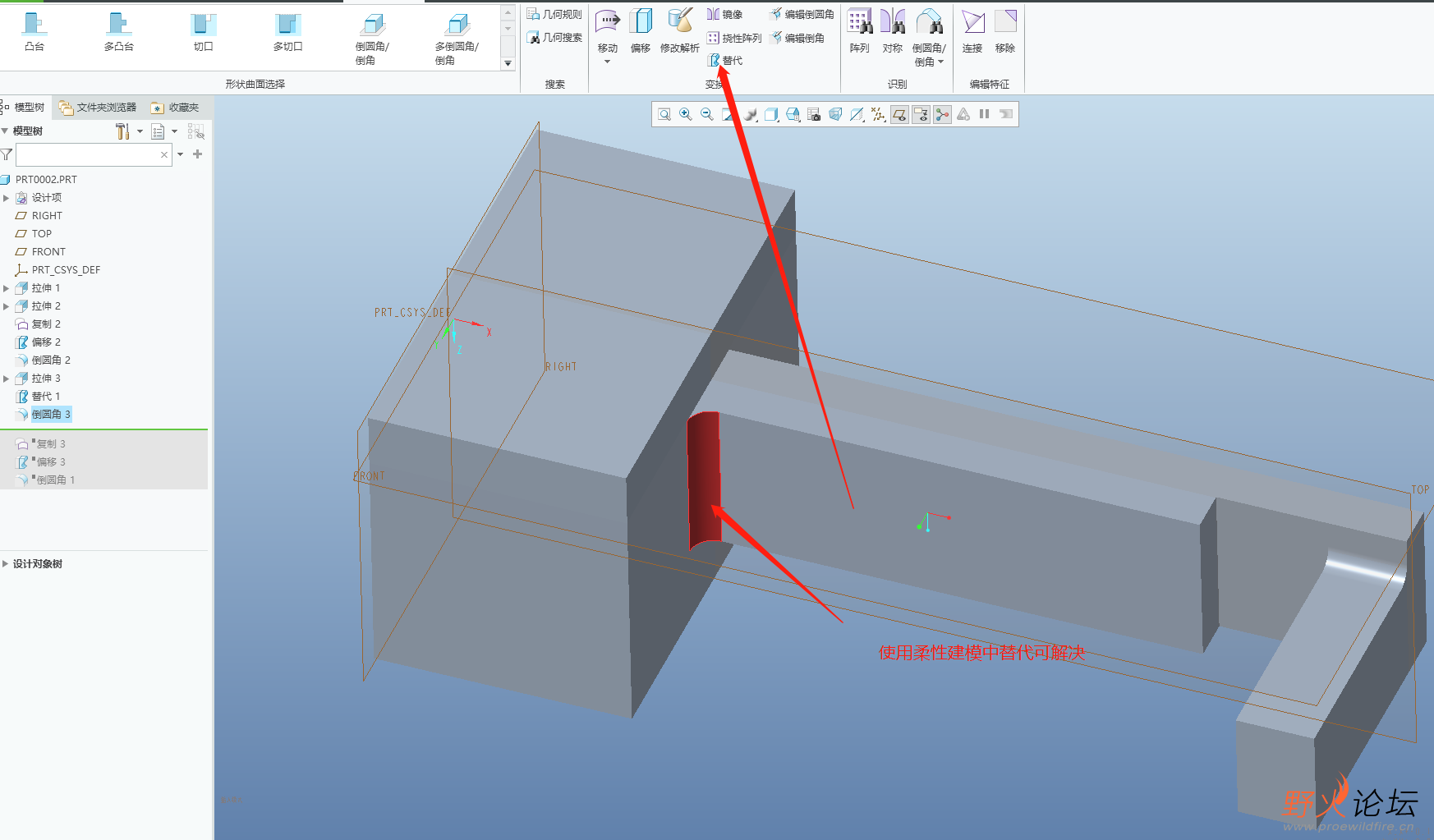Click the Zoom Out icon

pyautogui.click(x=707, y=114)
